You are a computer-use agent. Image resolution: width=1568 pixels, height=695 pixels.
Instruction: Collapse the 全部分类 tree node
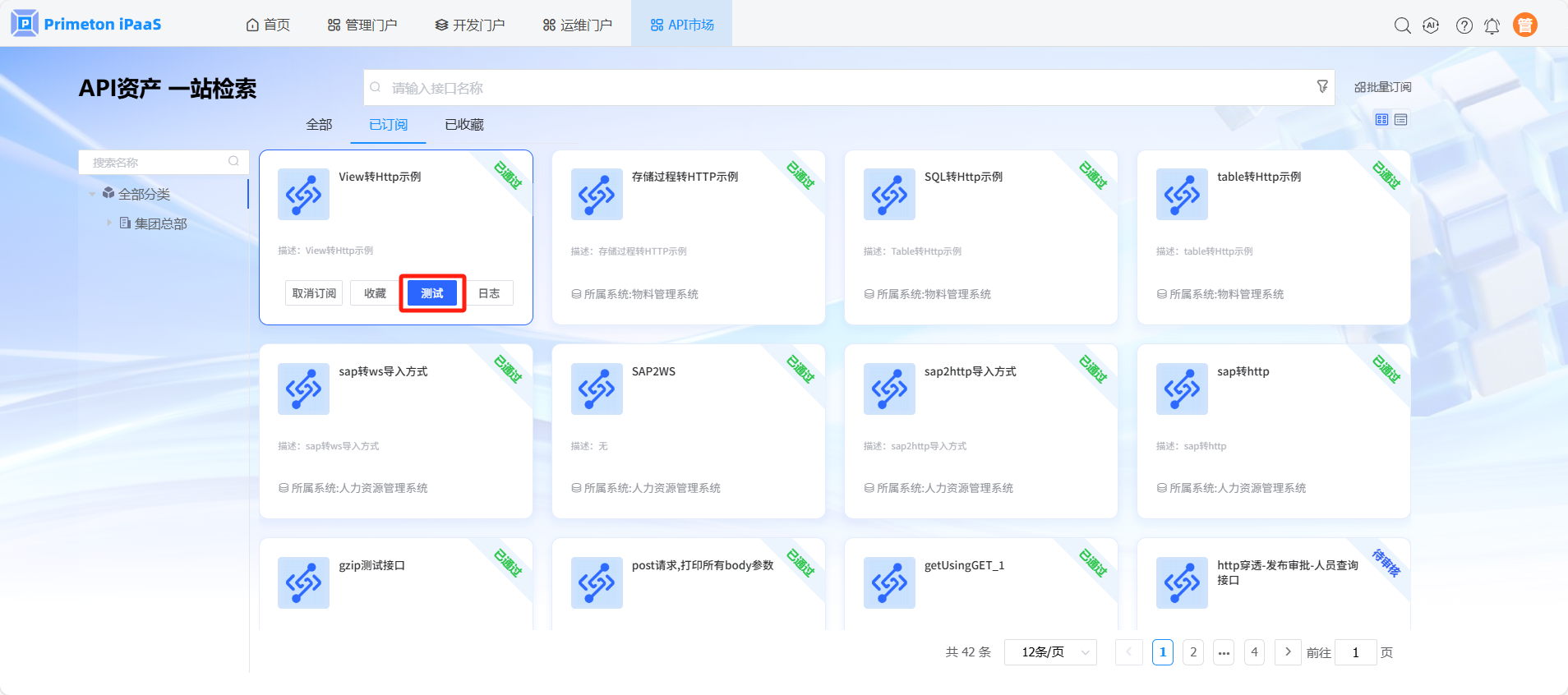point(92,195)
